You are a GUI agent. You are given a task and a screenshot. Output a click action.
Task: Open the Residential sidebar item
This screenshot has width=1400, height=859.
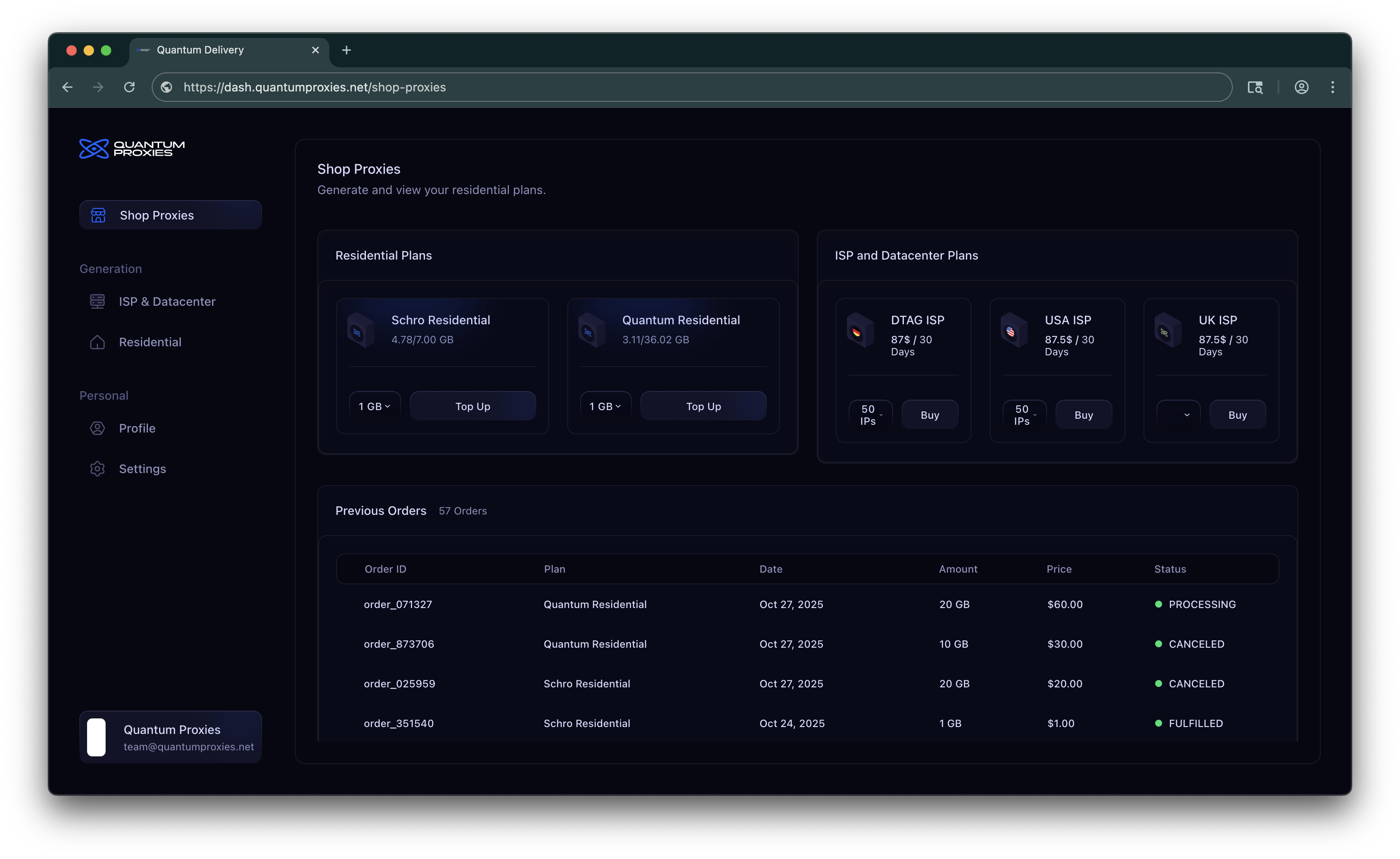pos(150,342)
